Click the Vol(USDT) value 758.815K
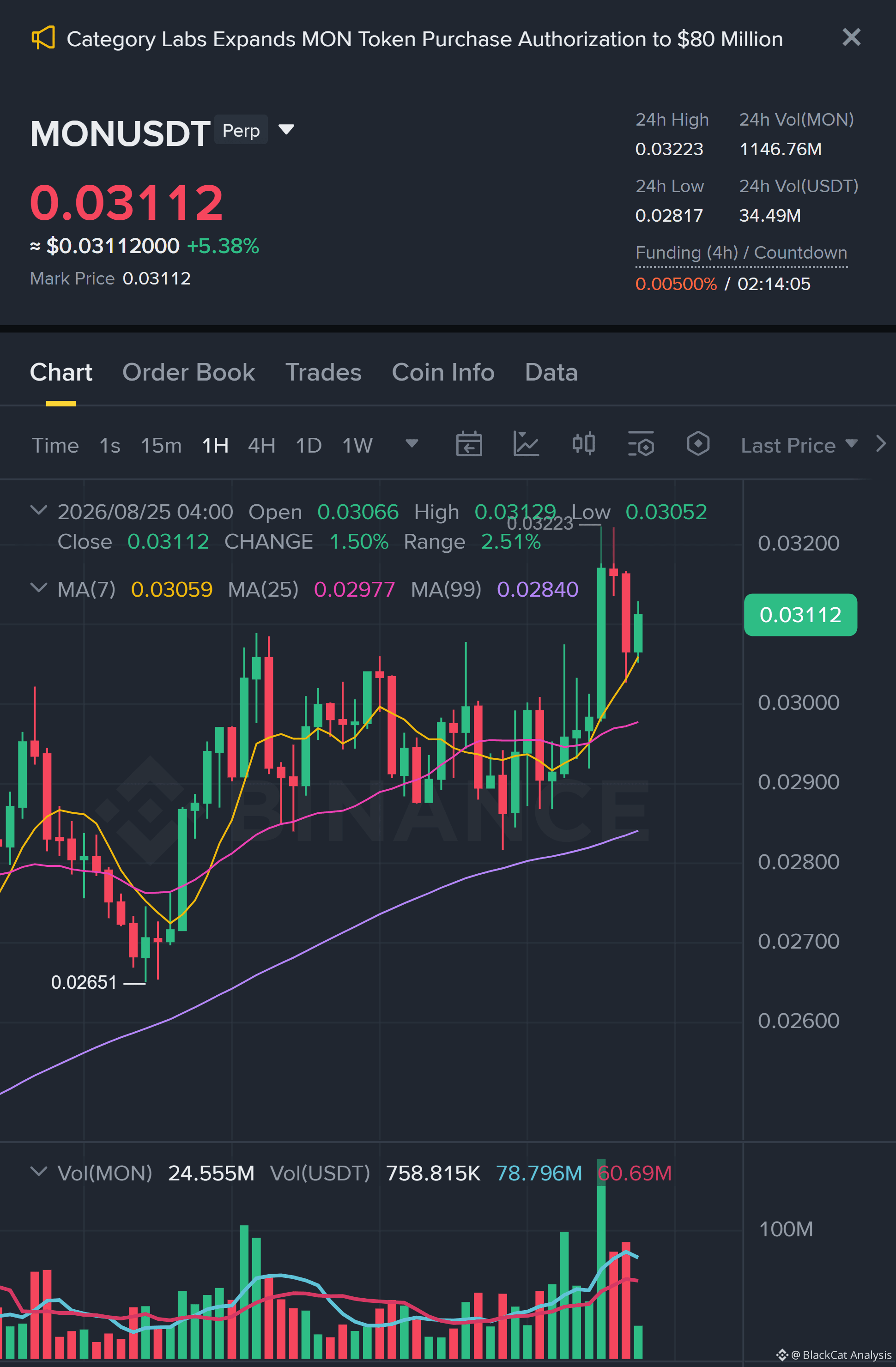This screenshot has width=896, height=1367. coord(433,1173)
